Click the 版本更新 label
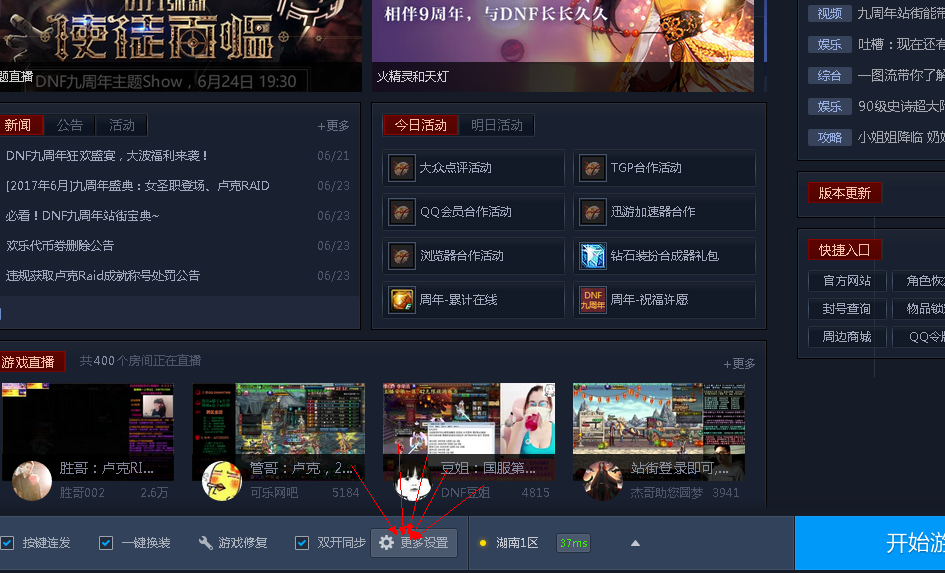Viewport: 945px width, 573px height. pyautogui.click(x=844, y=193)
